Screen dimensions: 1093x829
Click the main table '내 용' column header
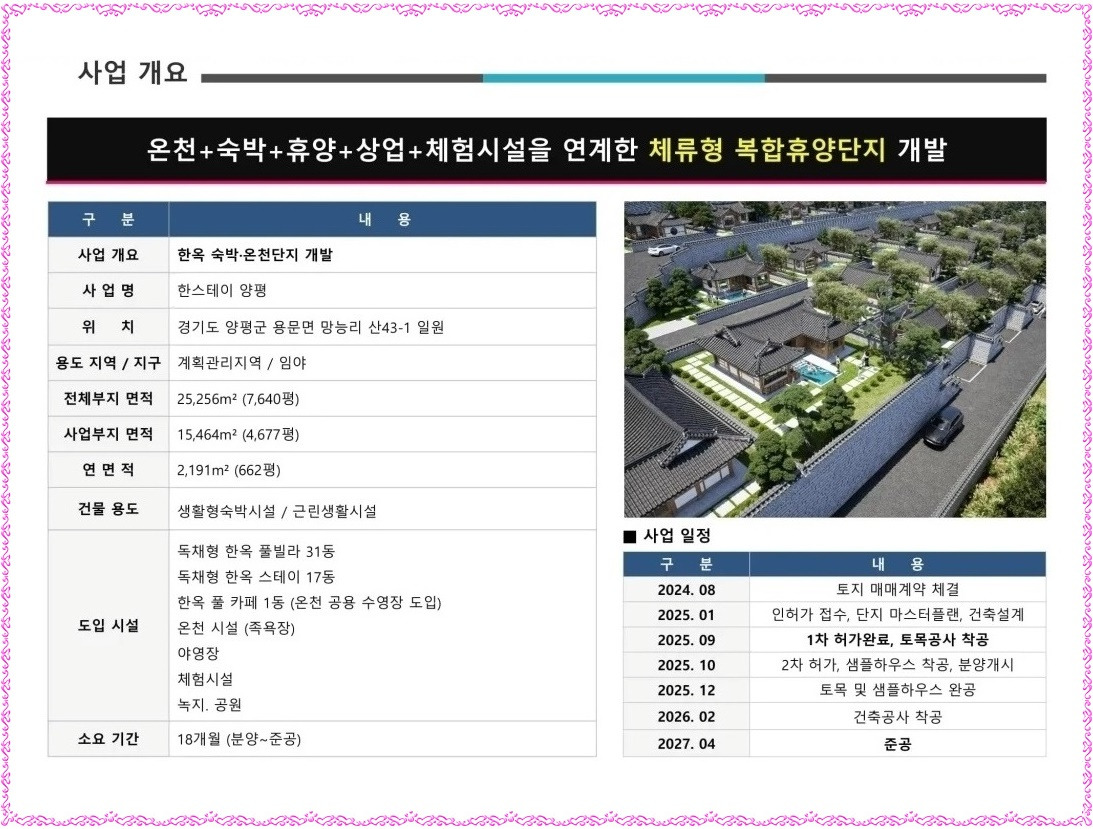384,220
